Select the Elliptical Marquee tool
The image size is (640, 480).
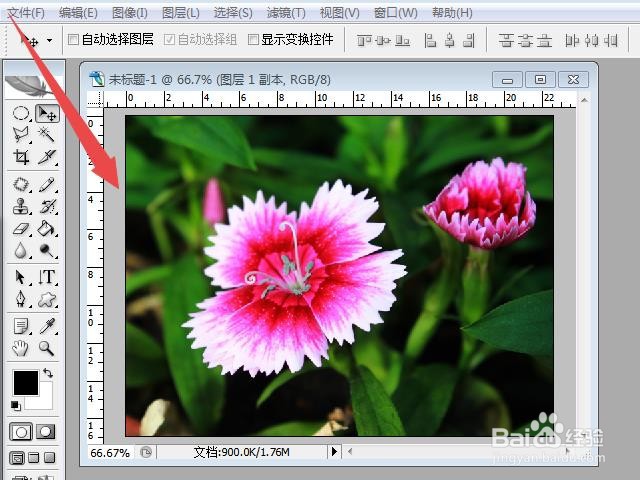click(21, 113)
